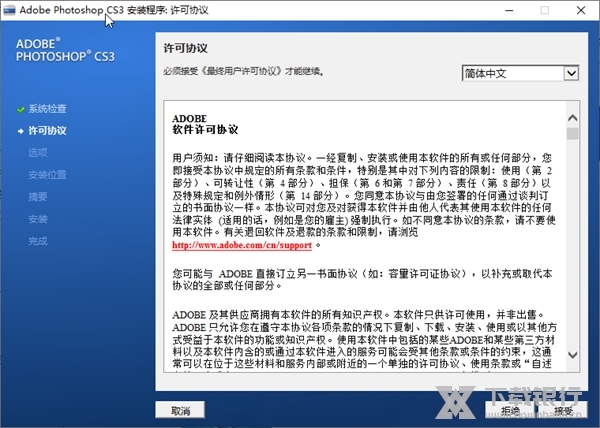The height and width of the screenshot is (428, 600).
Task: Click the scrollbar up arrow in license text
Action: pos(572,118)
